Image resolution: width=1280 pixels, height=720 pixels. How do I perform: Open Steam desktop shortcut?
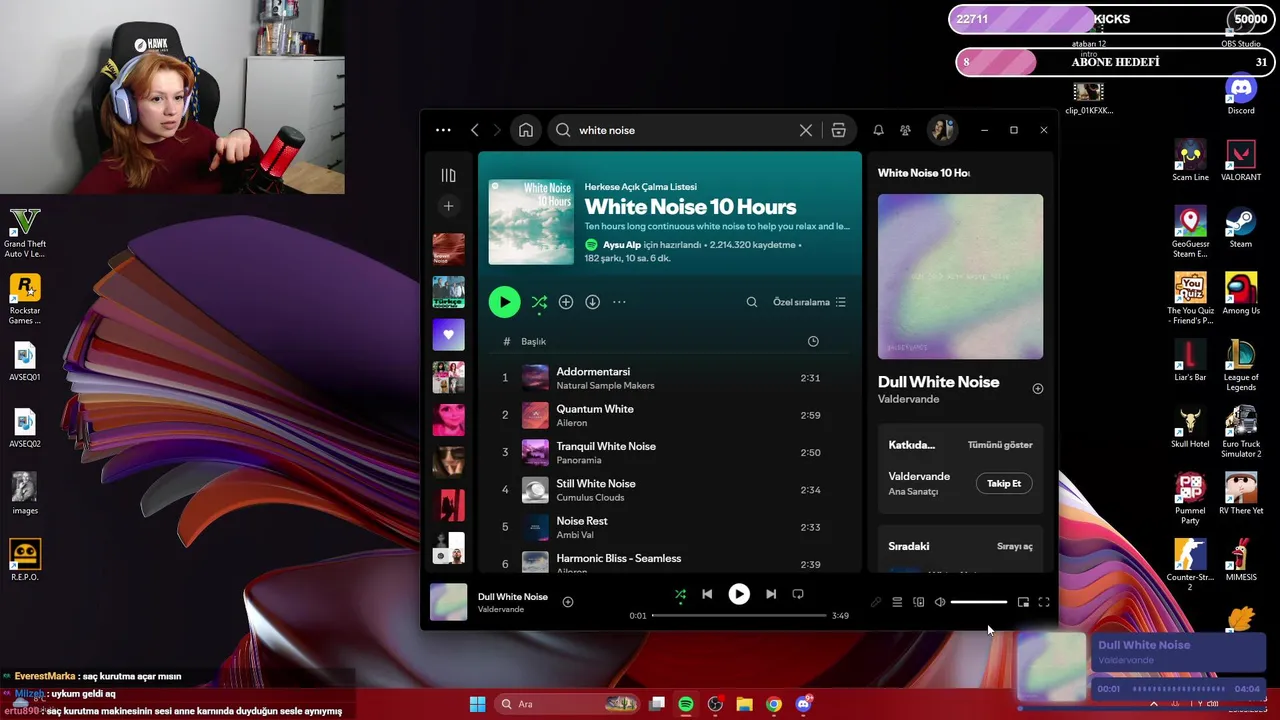pos(1241,227)
